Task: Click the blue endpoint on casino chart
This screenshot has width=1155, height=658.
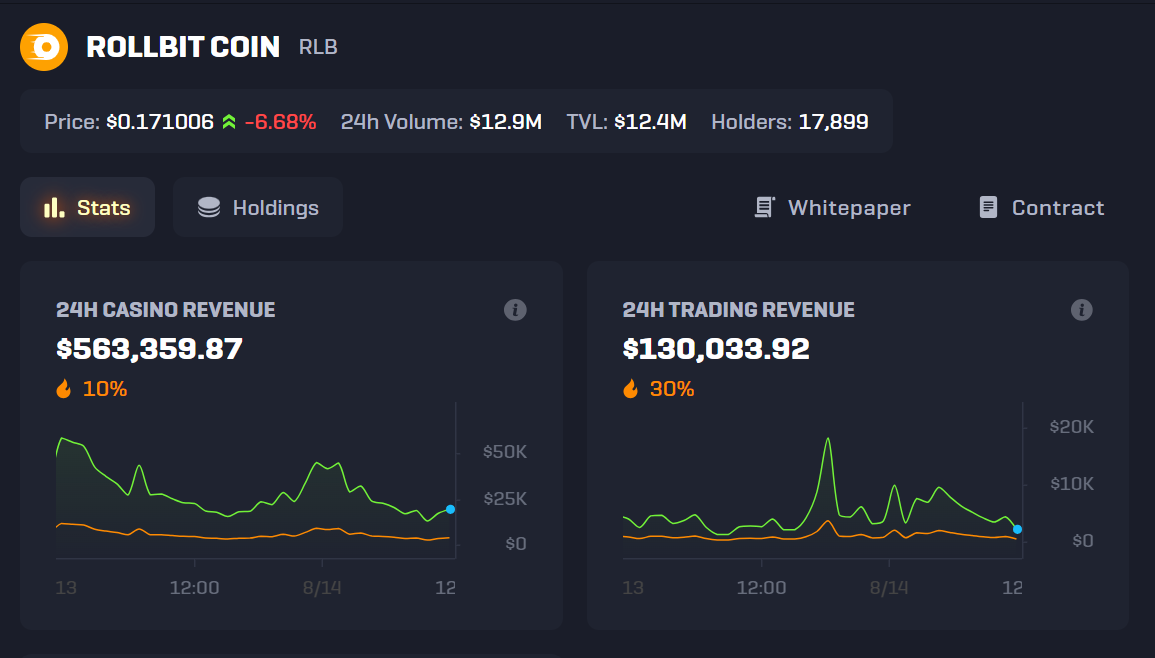Action: pyautogui.click(x=450, y=509)
